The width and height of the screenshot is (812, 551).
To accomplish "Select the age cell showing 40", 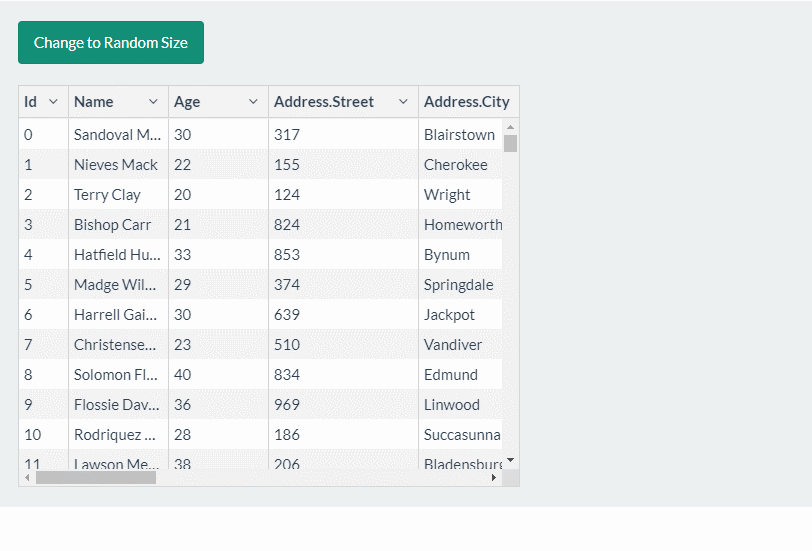I will [183, 375].
